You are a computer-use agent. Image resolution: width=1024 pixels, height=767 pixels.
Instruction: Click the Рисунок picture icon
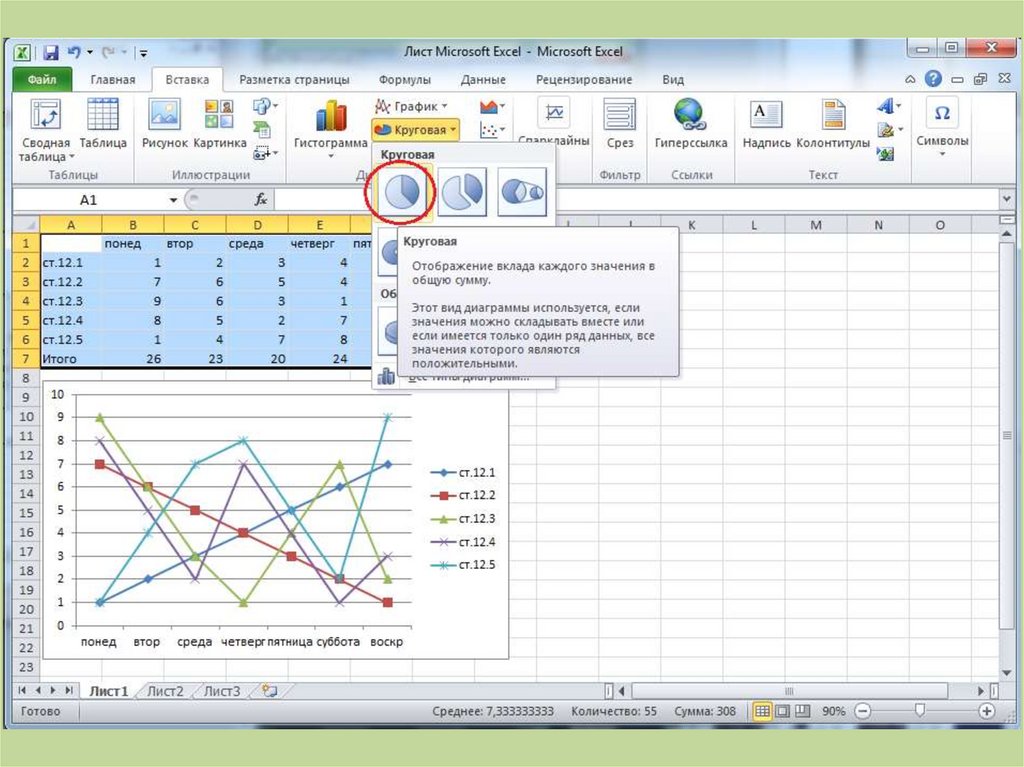[x=164, y=114]
